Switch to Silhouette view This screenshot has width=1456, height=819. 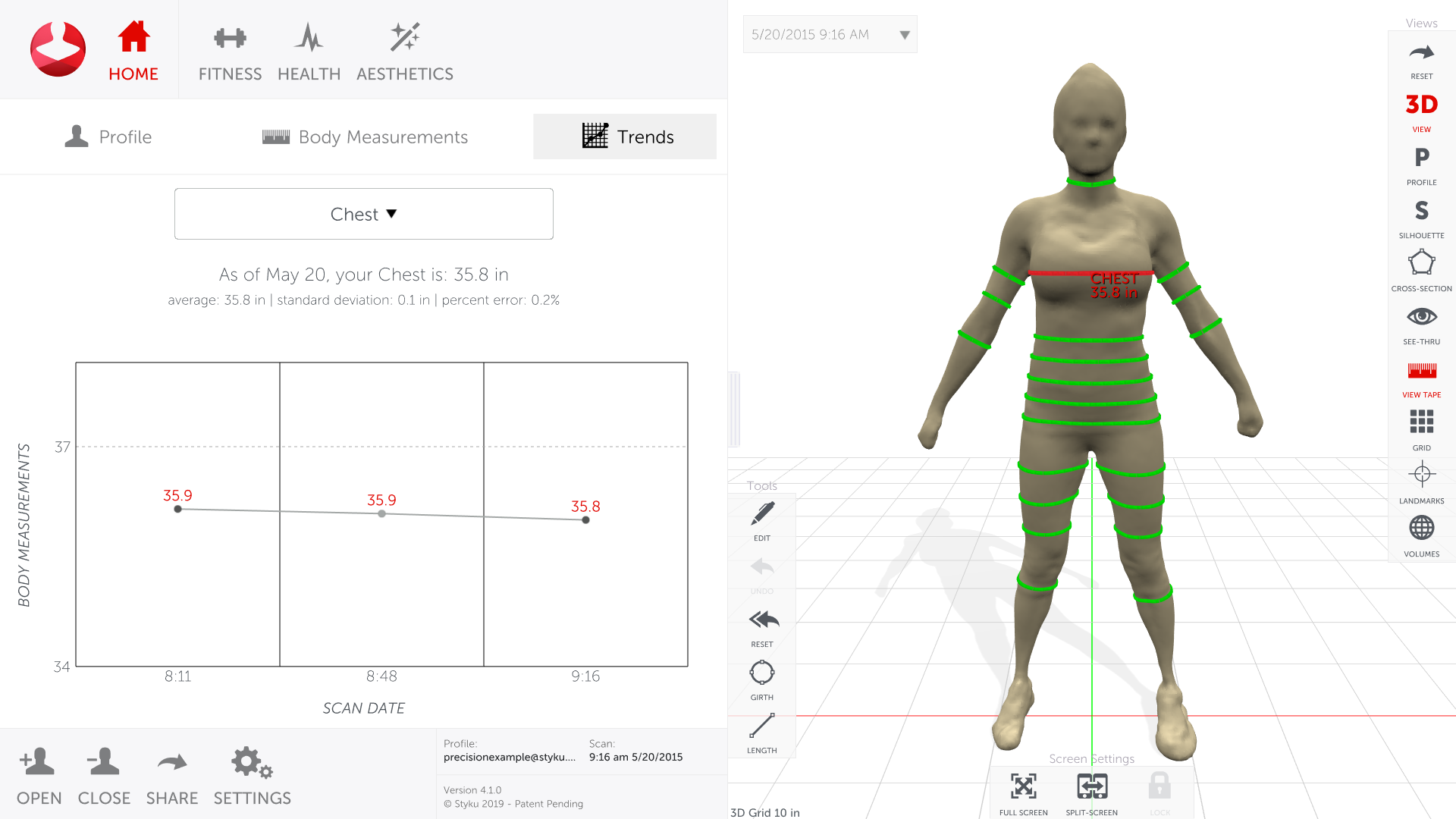click(1421, 212)
